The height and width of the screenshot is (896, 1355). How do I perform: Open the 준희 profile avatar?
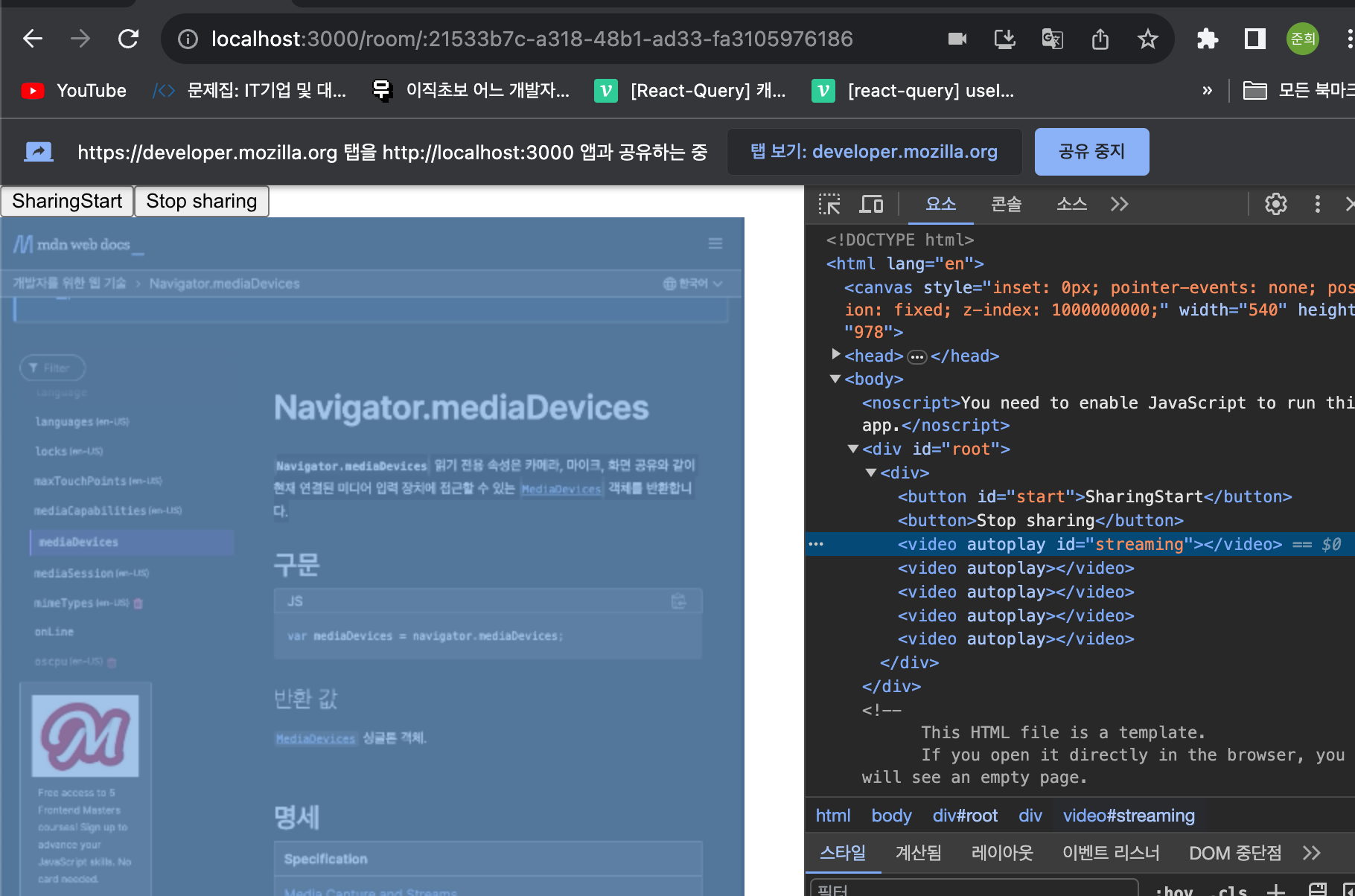[1303, 39]
